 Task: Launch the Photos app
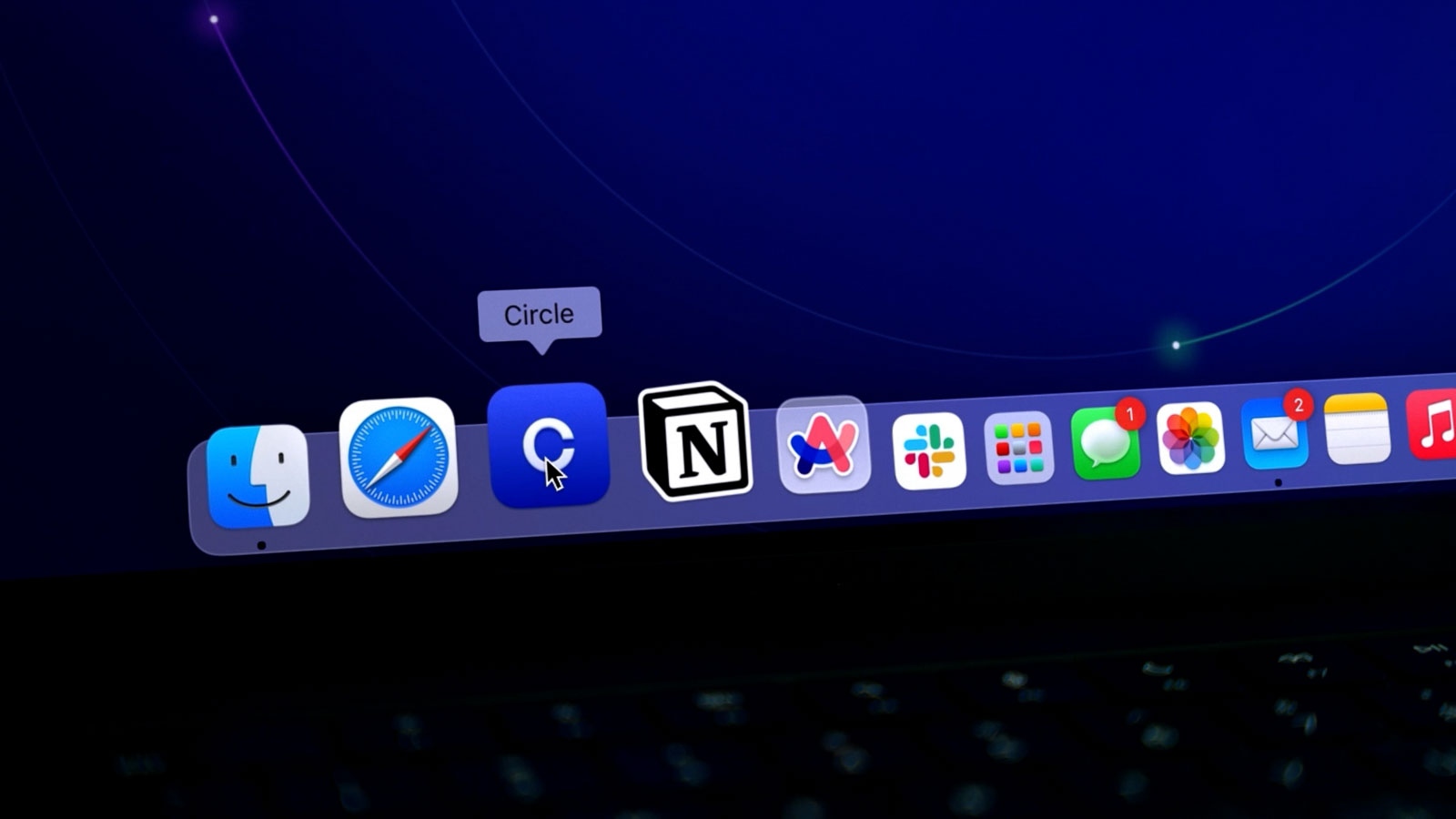coord(1192,440)
